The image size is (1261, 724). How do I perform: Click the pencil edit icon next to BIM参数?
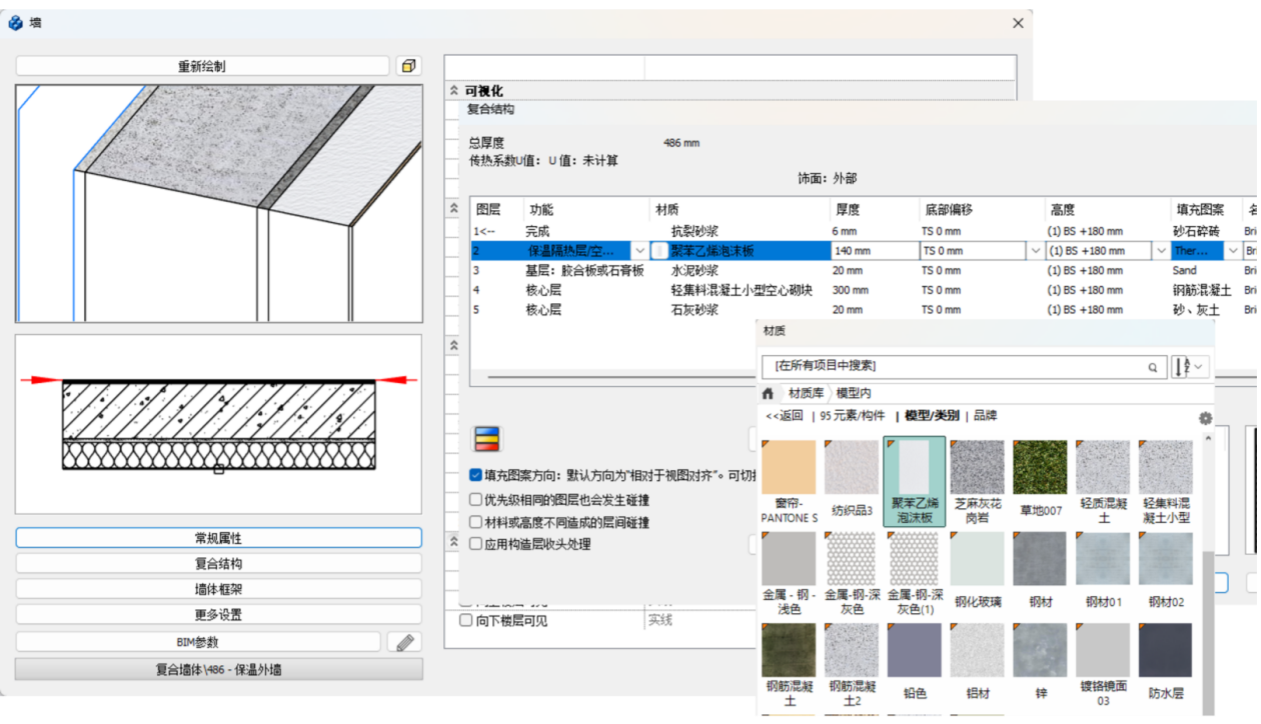tap(405, 642)
